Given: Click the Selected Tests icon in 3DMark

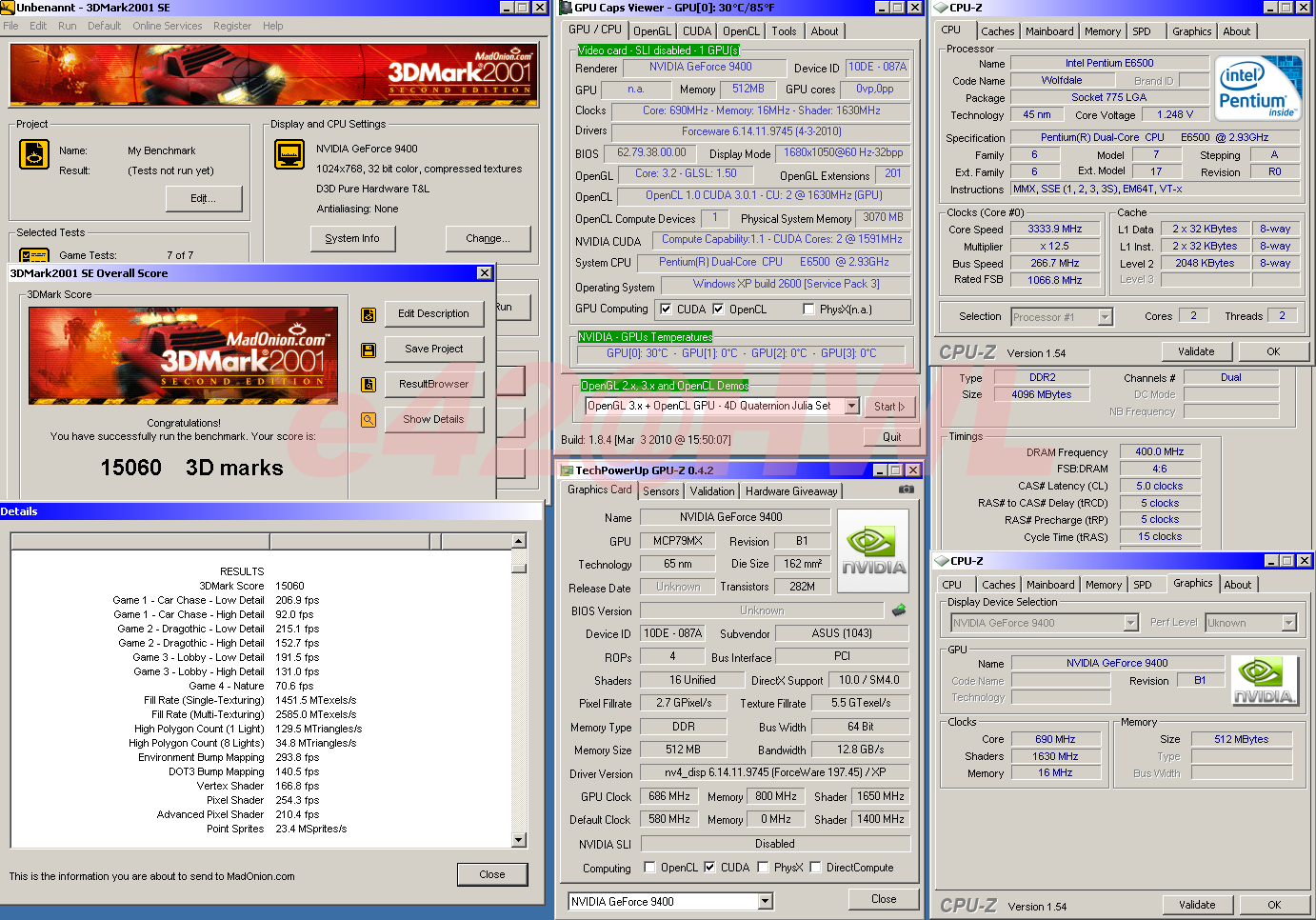Looking at the screenshot, I should coord(34,255).
